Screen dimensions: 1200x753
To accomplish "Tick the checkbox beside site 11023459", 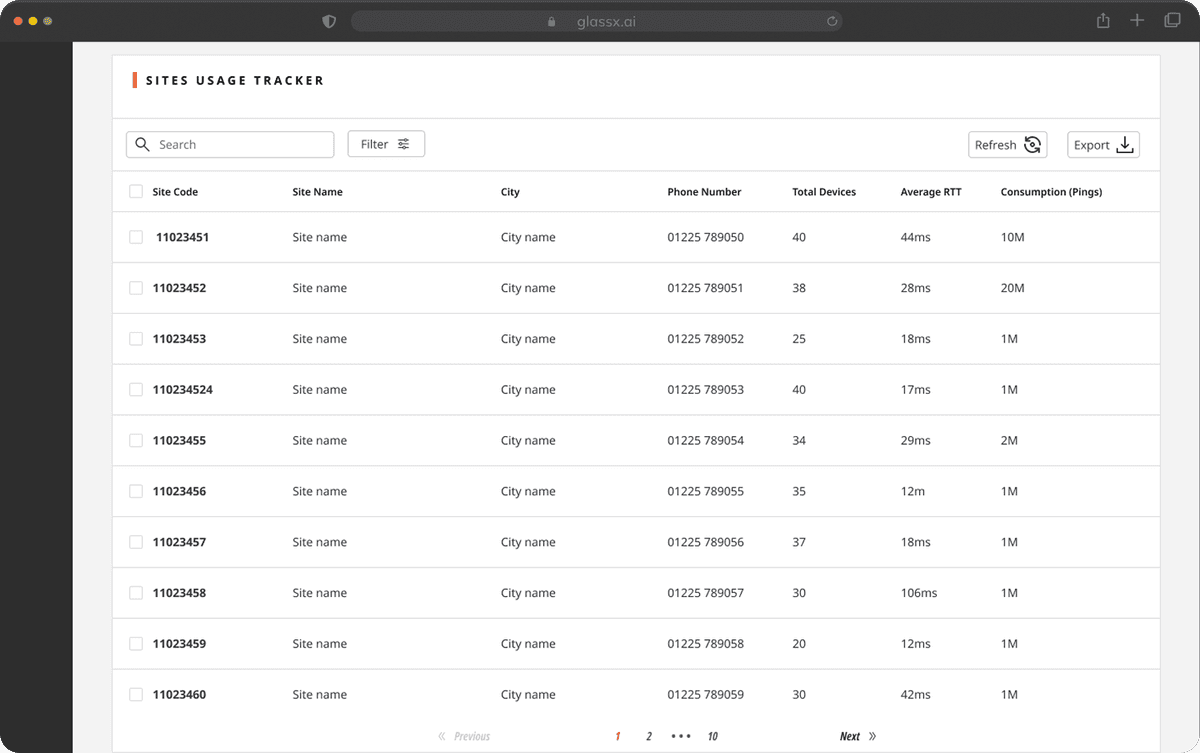I will [136, 643].
